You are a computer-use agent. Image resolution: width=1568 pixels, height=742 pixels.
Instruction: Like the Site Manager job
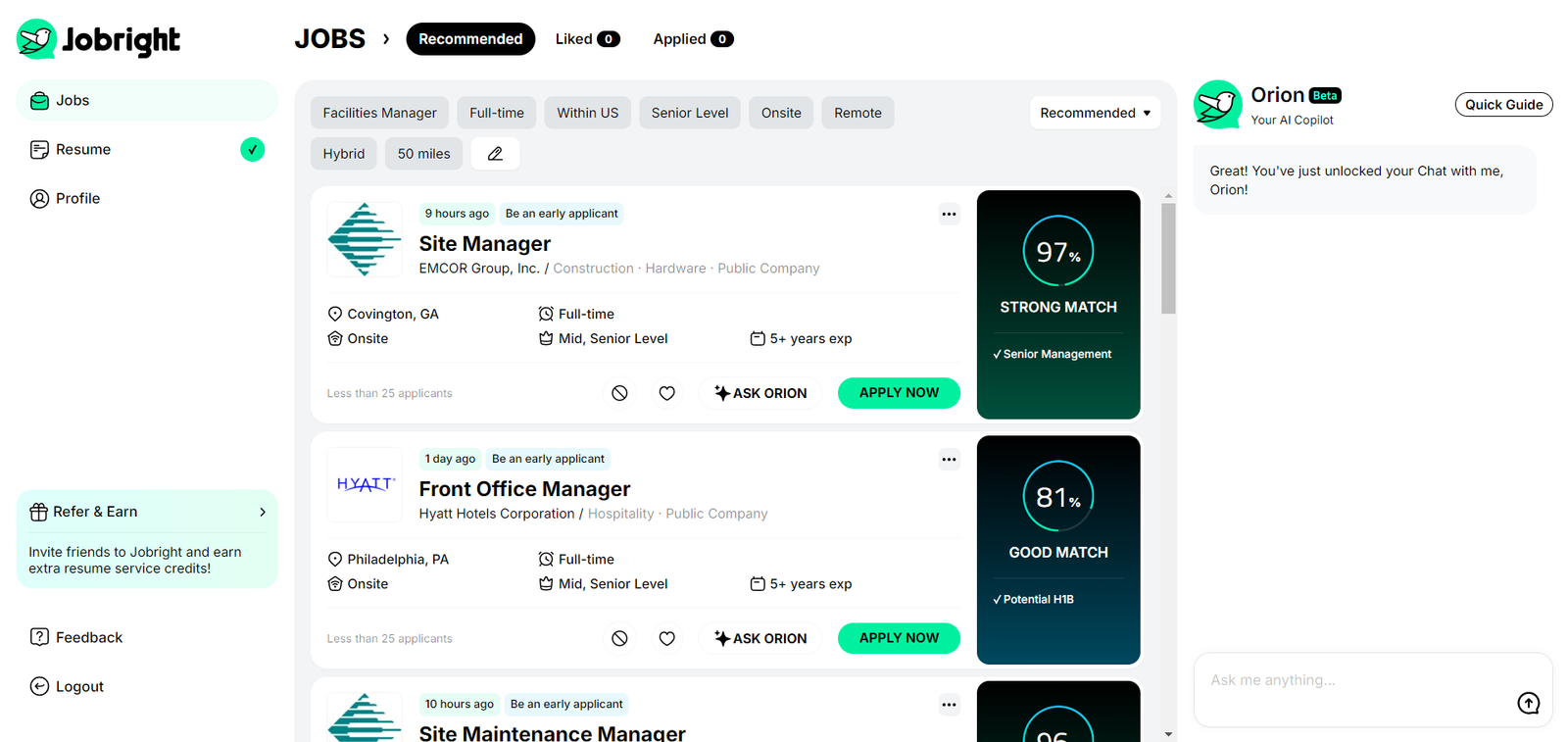(x=666, y=393)
